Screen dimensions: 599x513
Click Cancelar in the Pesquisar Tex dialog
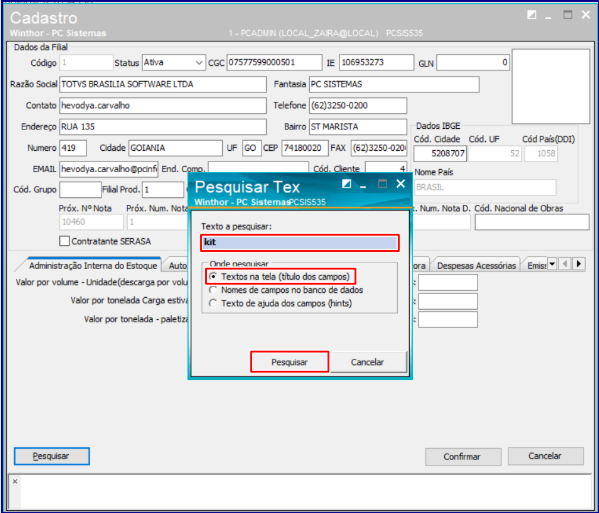click(x=367, y=362)
